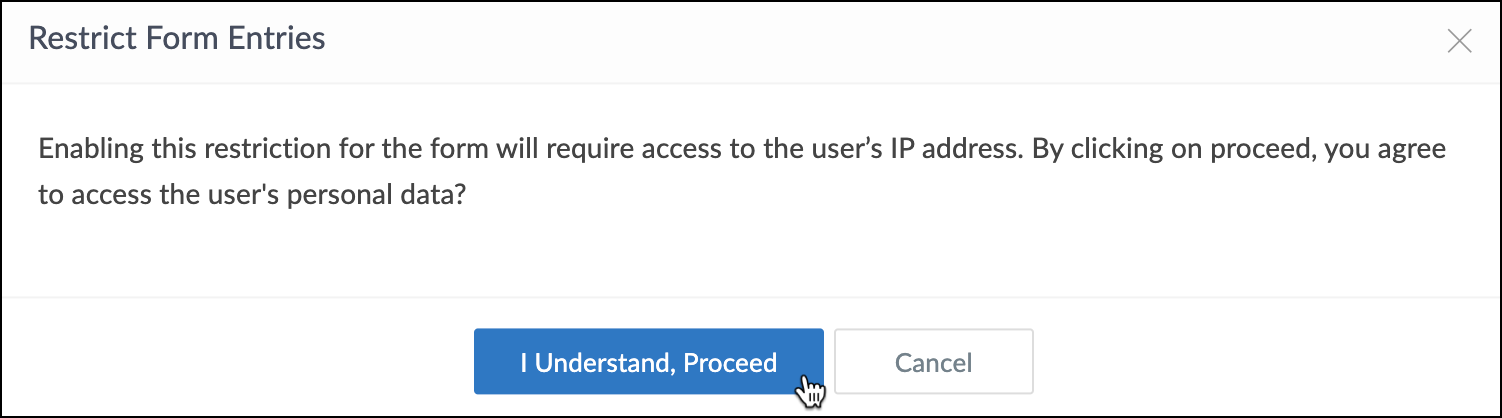Confirm IP address access by proceeding
This screenshot has width=1502, height=418.
648,362
